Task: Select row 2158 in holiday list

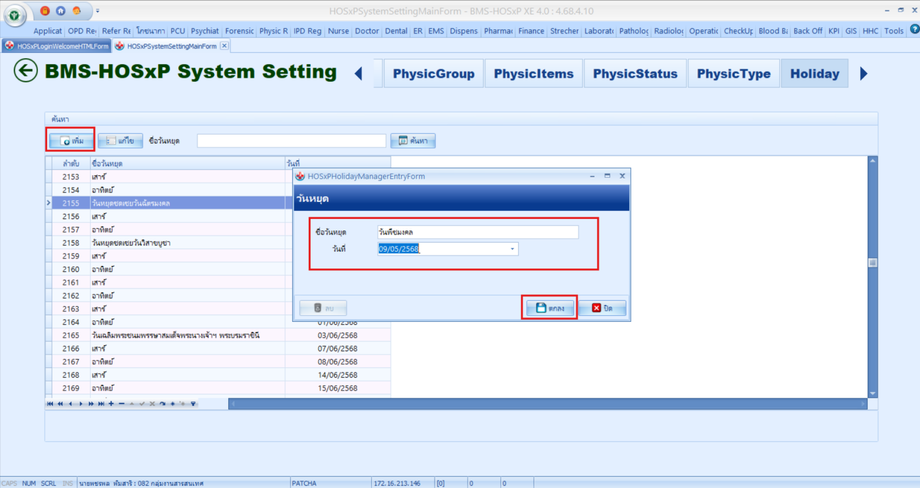Action: tap(218, 243)
